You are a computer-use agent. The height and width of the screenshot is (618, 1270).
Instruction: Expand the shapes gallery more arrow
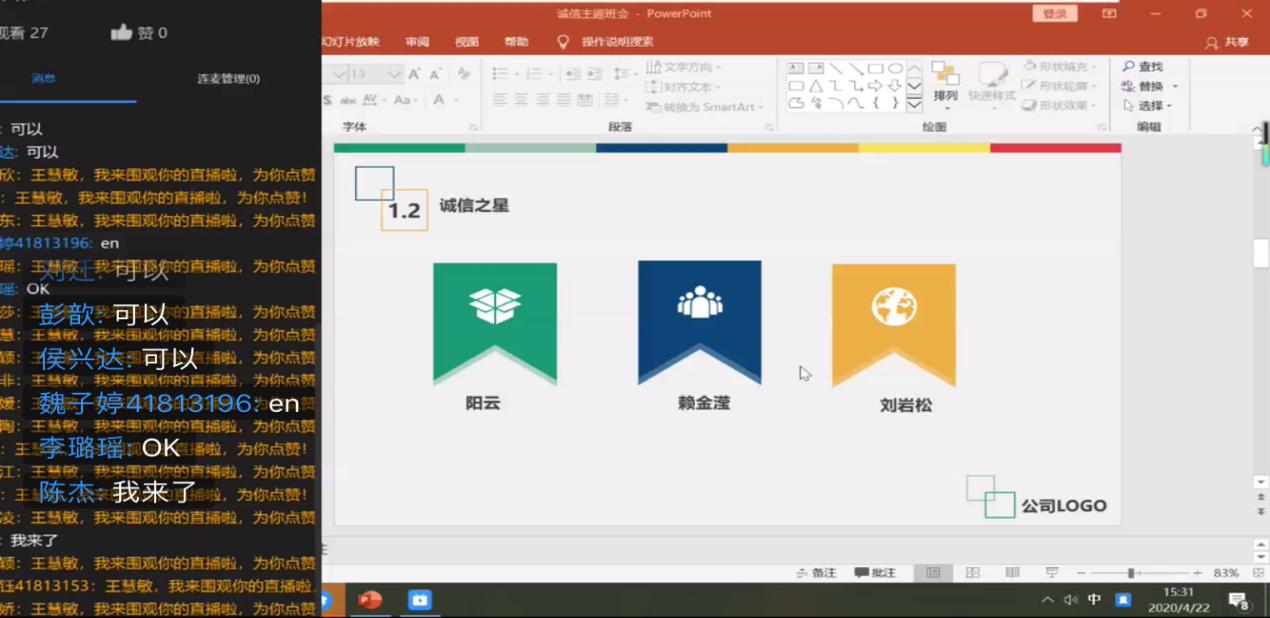coord(914,103)
